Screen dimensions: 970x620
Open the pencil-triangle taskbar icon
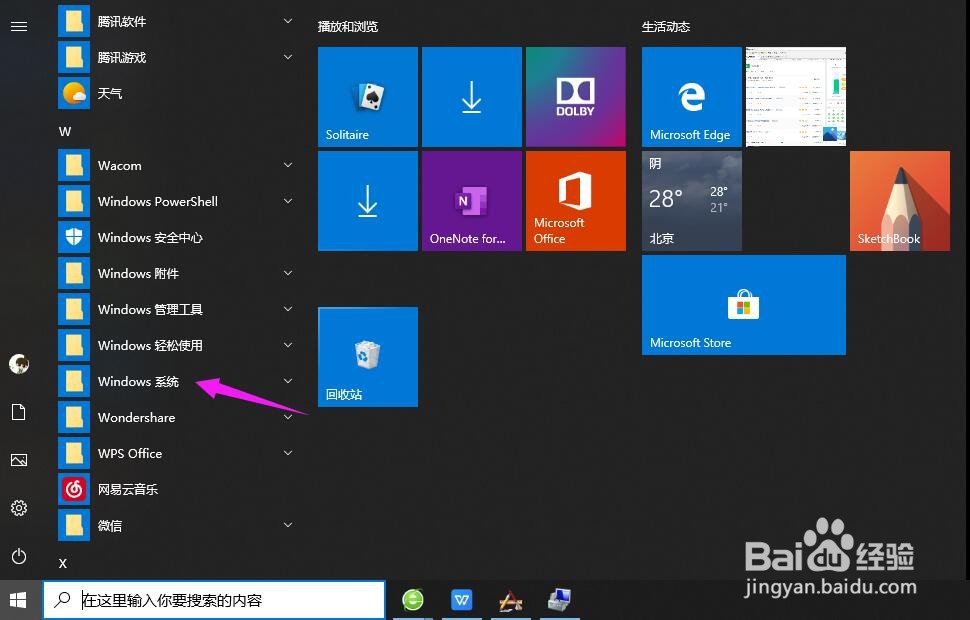(x=511, y=600)
